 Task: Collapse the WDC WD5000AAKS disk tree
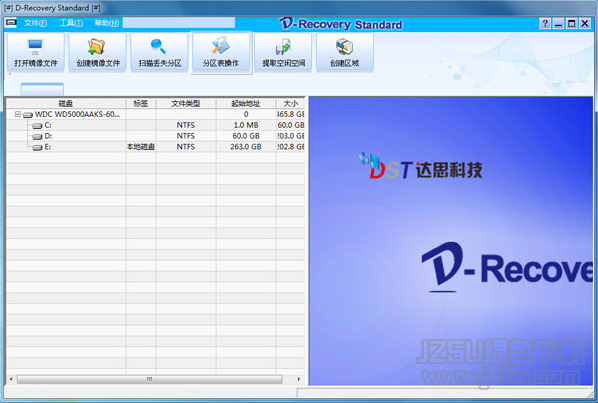click(x=18, y=114)
